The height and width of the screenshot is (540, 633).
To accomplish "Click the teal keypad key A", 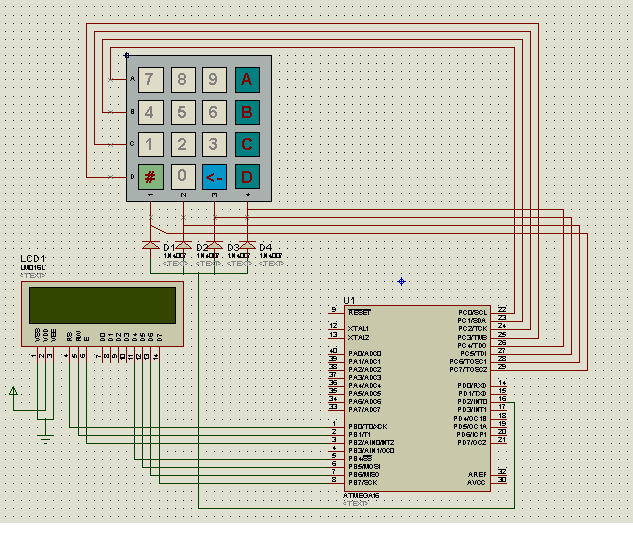I will 247,80.
